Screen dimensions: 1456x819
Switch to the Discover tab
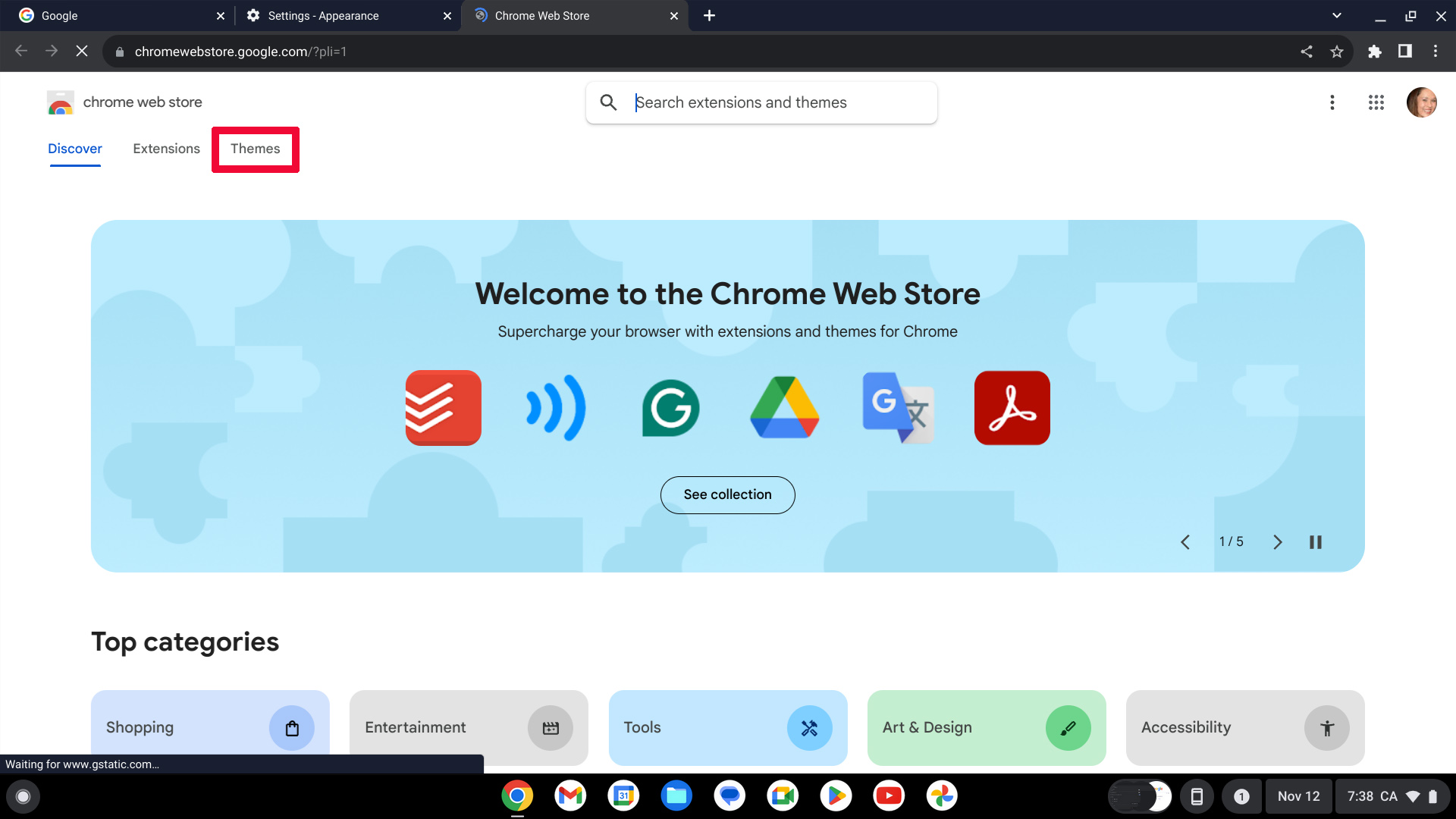(74, 149)
